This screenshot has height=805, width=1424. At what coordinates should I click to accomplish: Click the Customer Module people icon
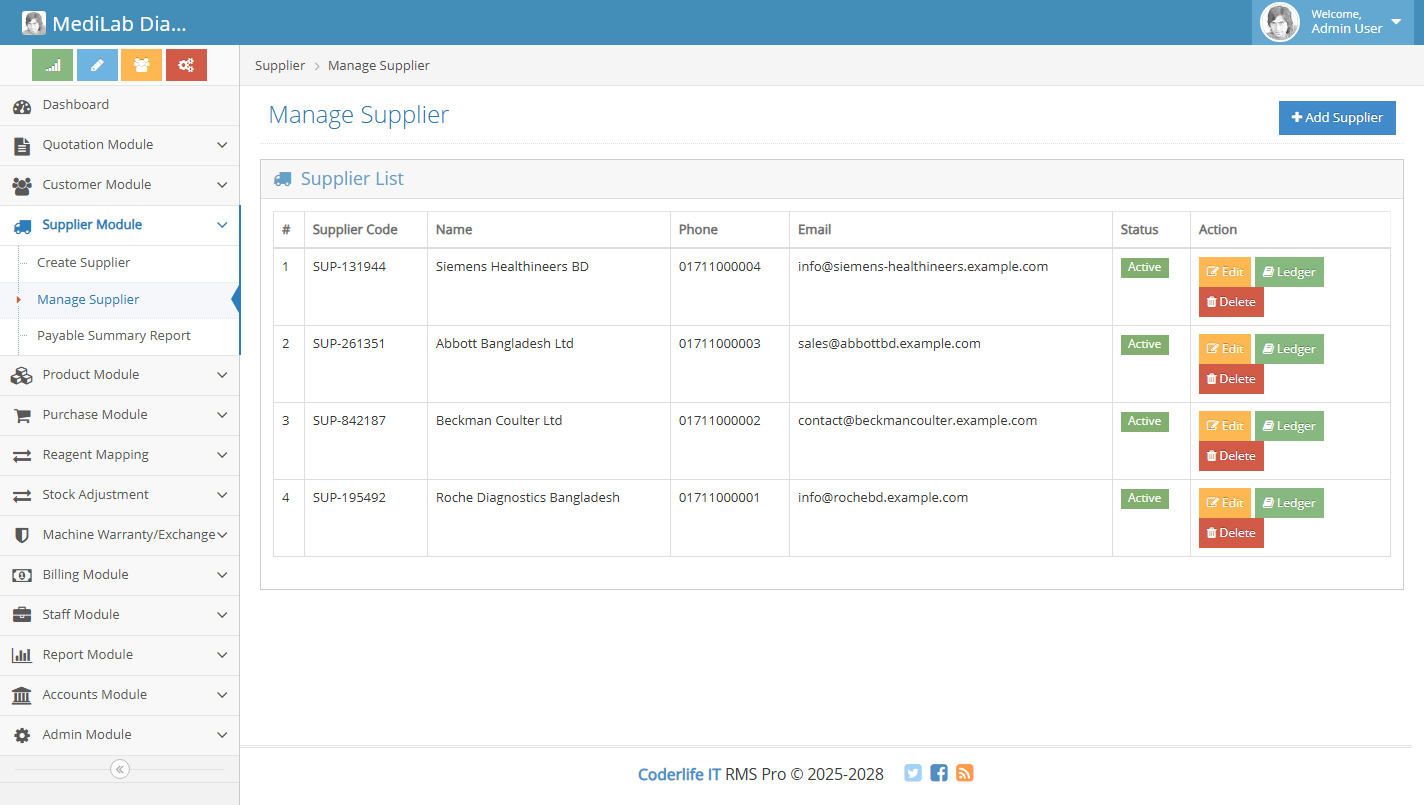[x=22, y=186]
